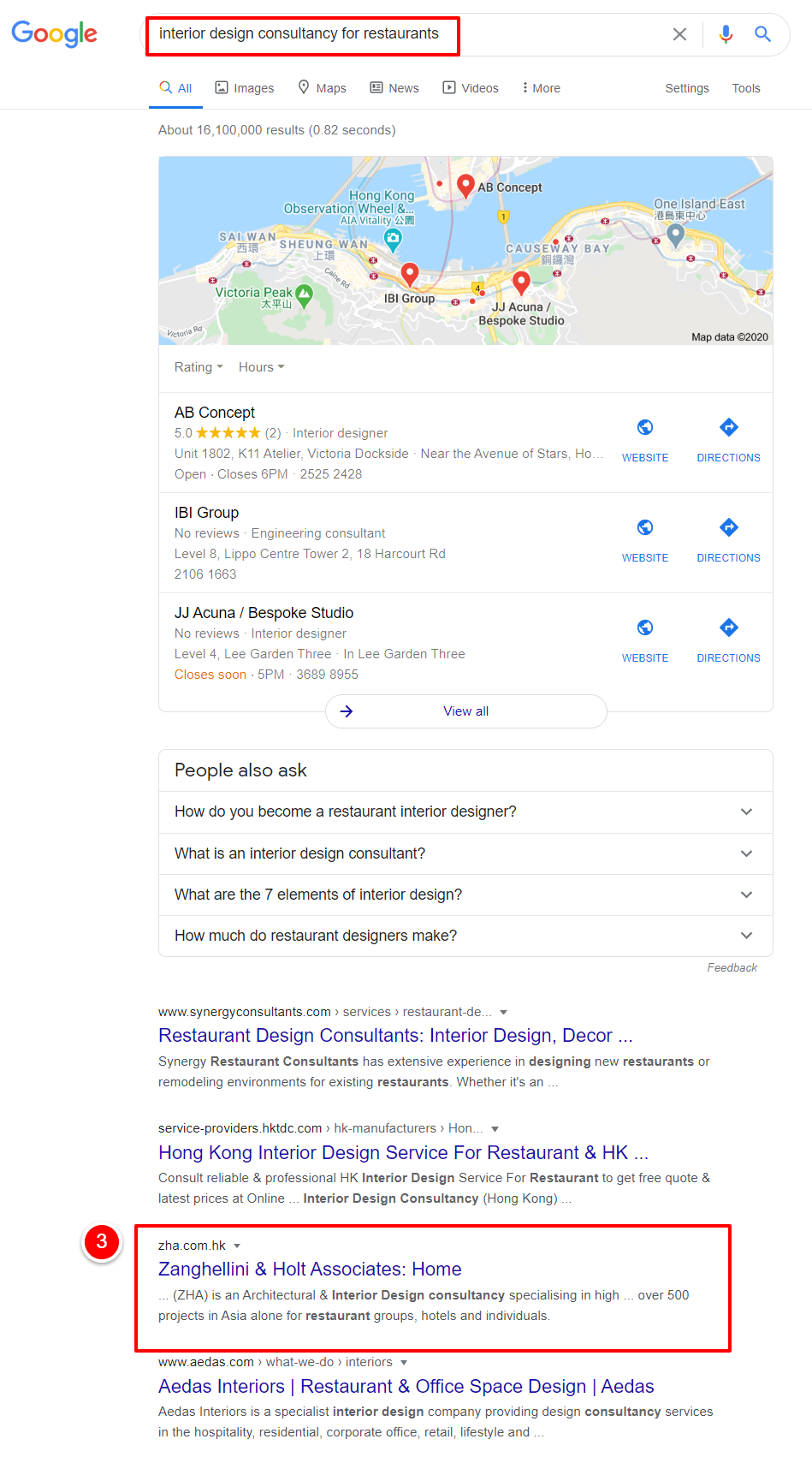Screen dimensions: 812x1457
Task: Open IBI Group website globe icon
Action: pyautogui.click(x=645, y=527)
